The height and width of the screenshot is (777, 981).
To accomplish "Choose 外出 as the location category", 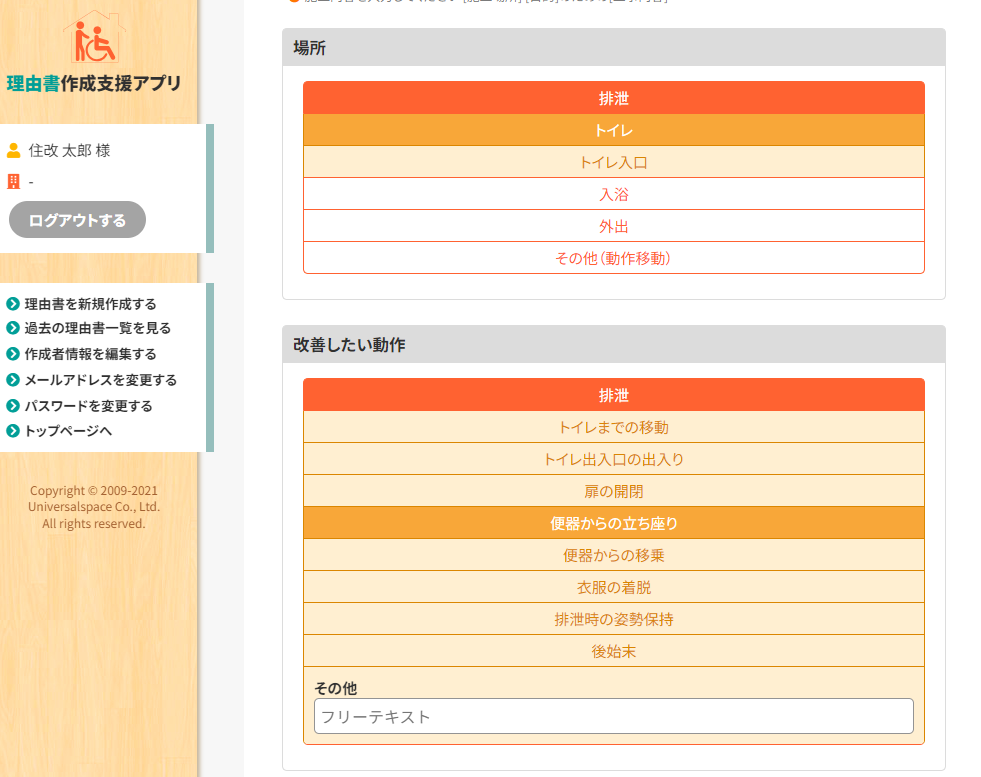I will pyautogui.click(x=613, y=226).
